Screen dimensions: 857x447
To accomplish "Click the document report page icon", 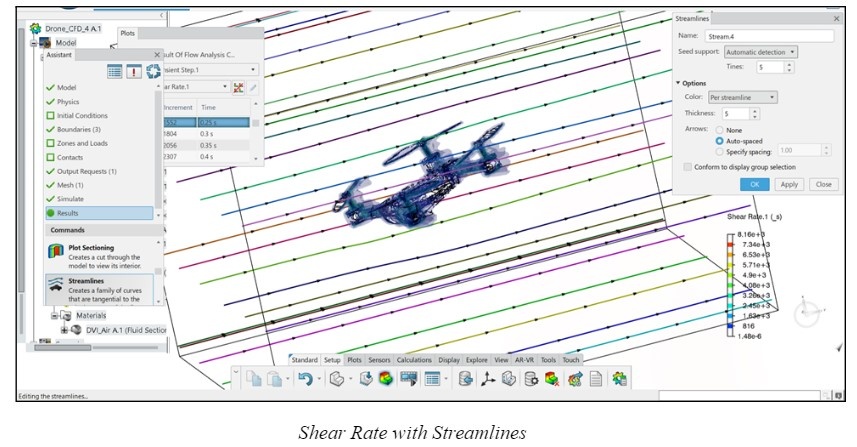I will click(596, 378).
